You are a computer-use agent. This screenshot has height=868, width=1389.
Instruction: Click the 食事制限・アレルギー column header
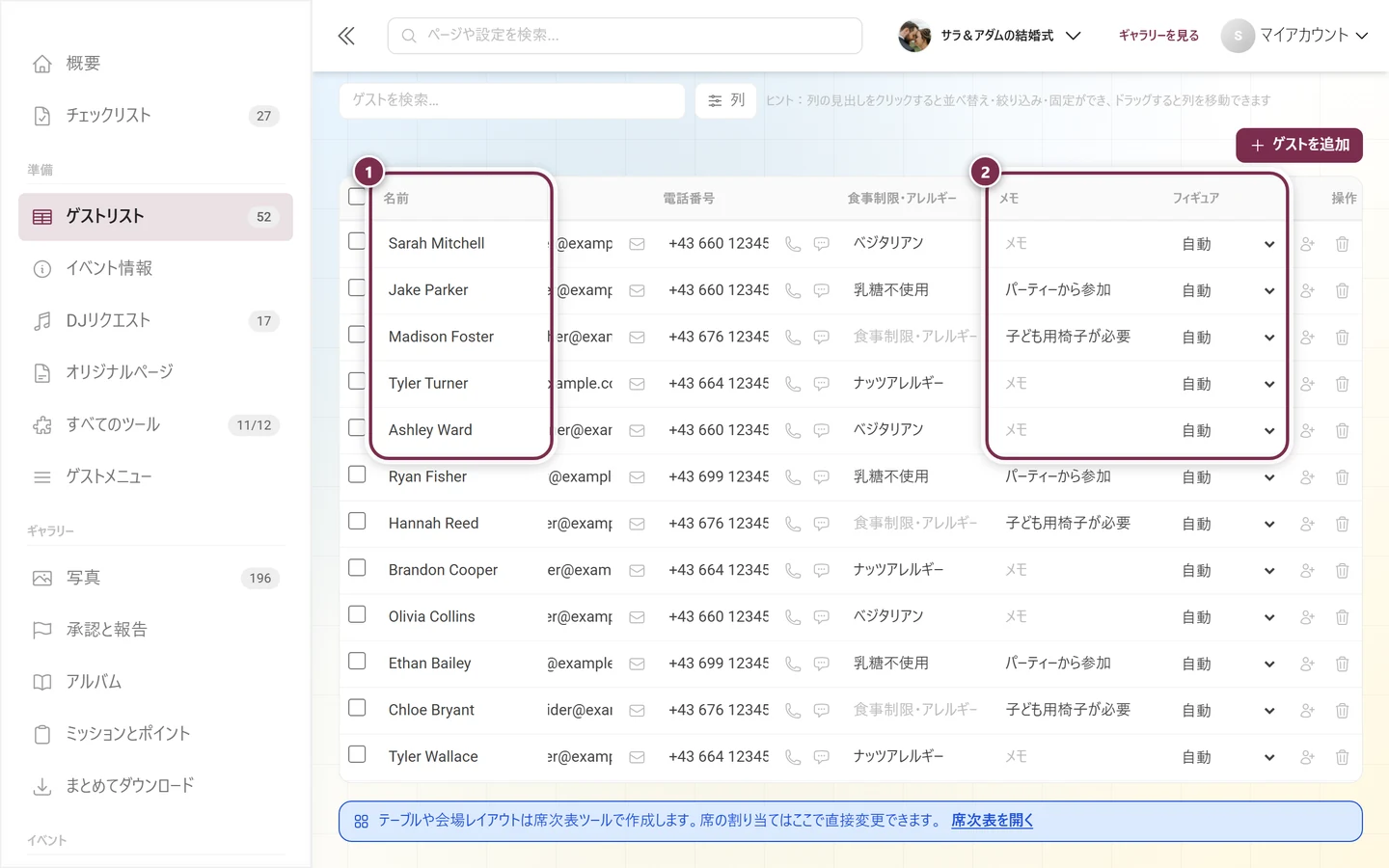tap(902, 199)
